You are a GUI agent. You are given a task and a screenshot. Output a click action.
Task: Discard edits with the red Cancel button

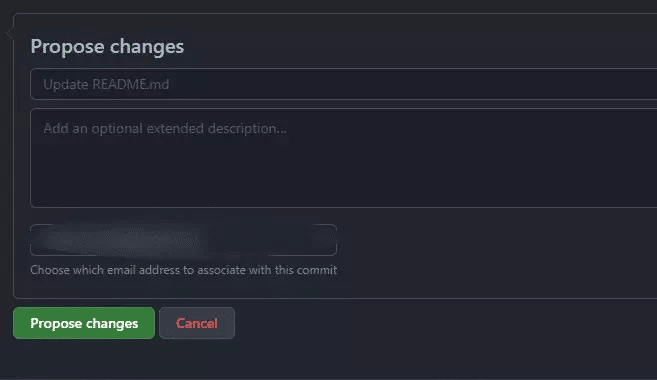197,323
